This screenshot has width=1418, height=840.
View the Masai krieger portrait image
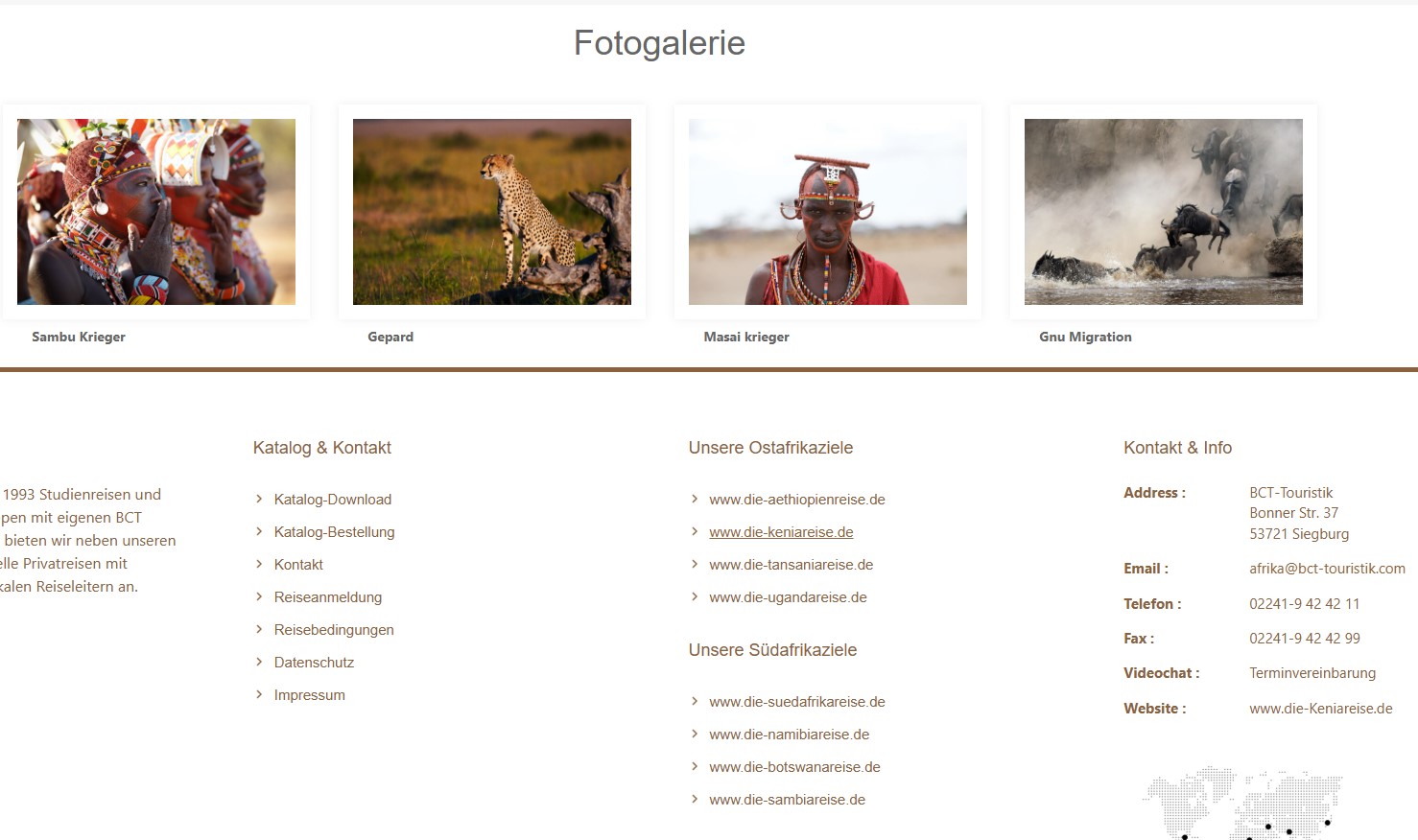[828, 212]
